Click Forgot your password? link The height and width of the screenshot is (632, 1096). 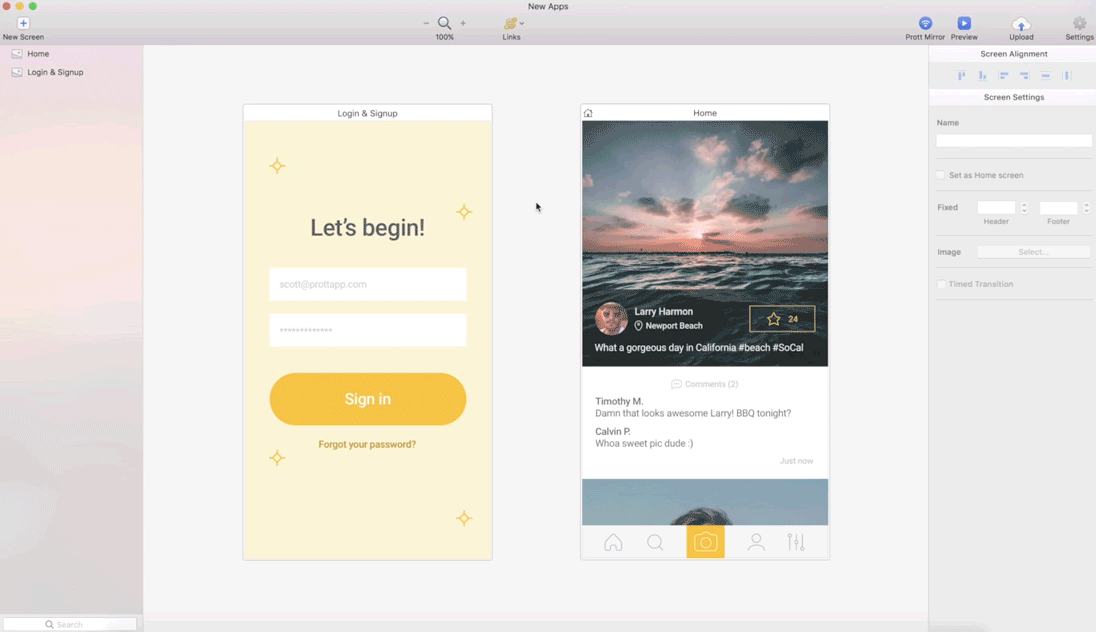(x=367, y=445)
